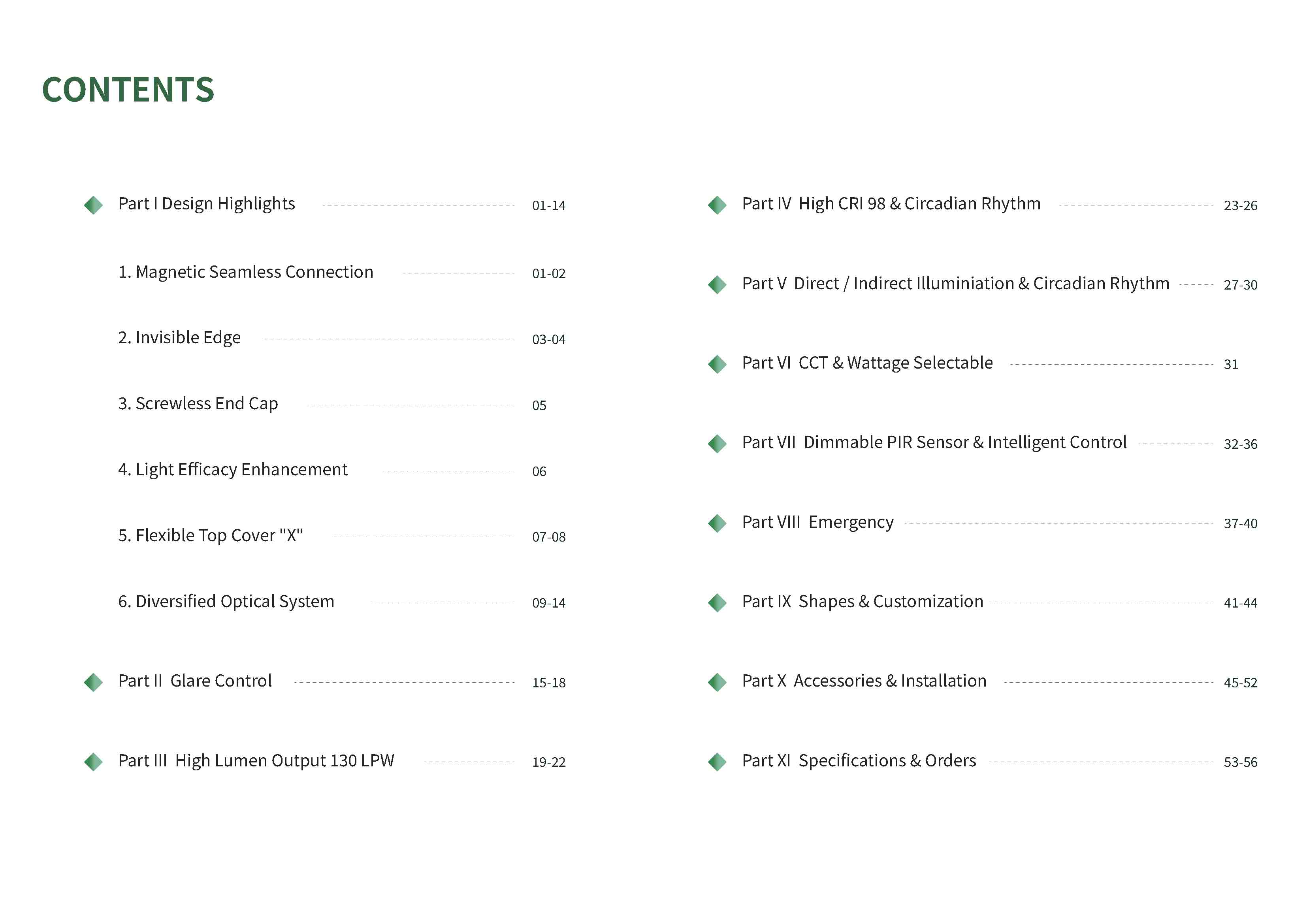This screenshot has width=1307, height=924.
Task: Click page range 03-04
Action: coord(549,340)
